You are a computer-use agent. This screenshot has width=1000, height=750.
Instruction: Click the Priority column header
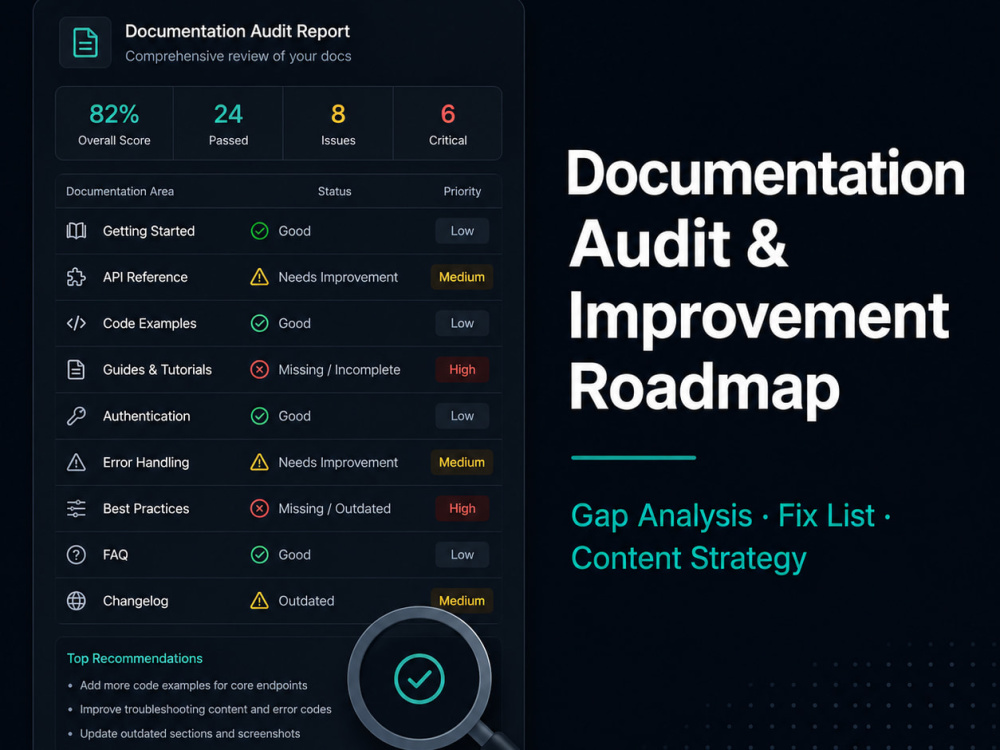click(462, 191)
